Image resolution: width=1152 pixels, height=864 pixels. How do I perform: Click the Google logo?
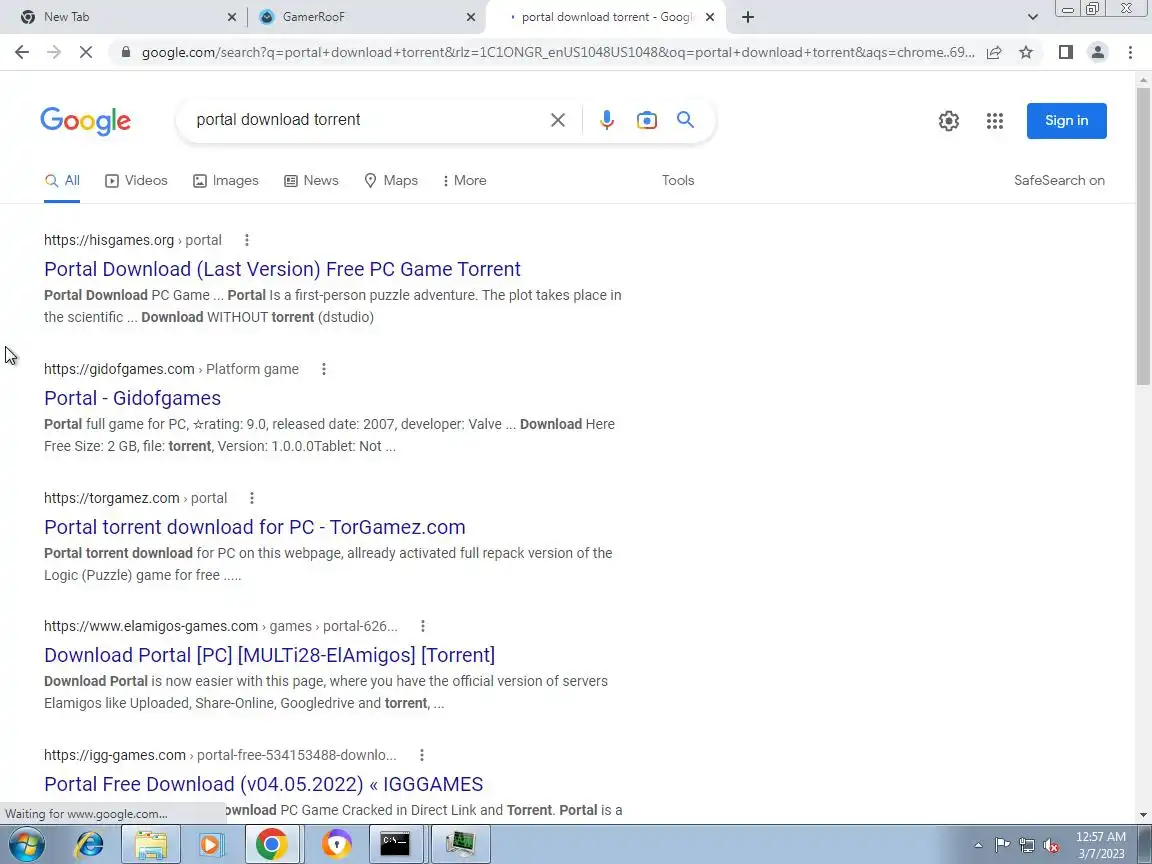pos(85,121)
